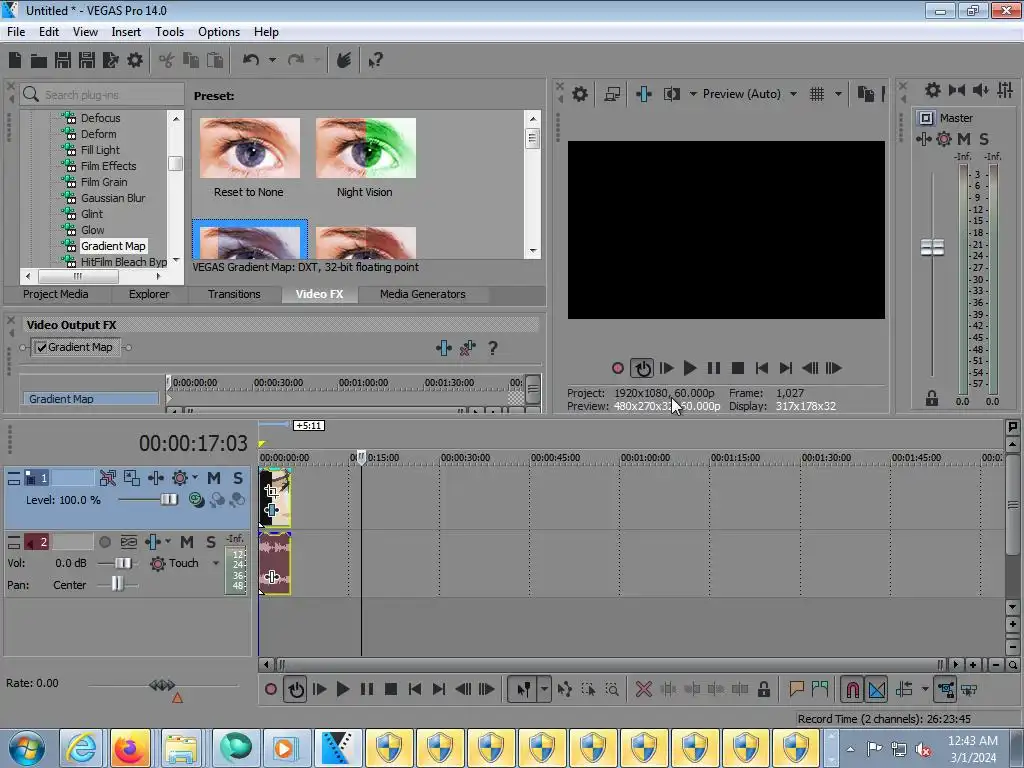Open the track 1 automation settings dropdown
The height and width of the screenshot is (768, 1024).
tap(195, 478)
